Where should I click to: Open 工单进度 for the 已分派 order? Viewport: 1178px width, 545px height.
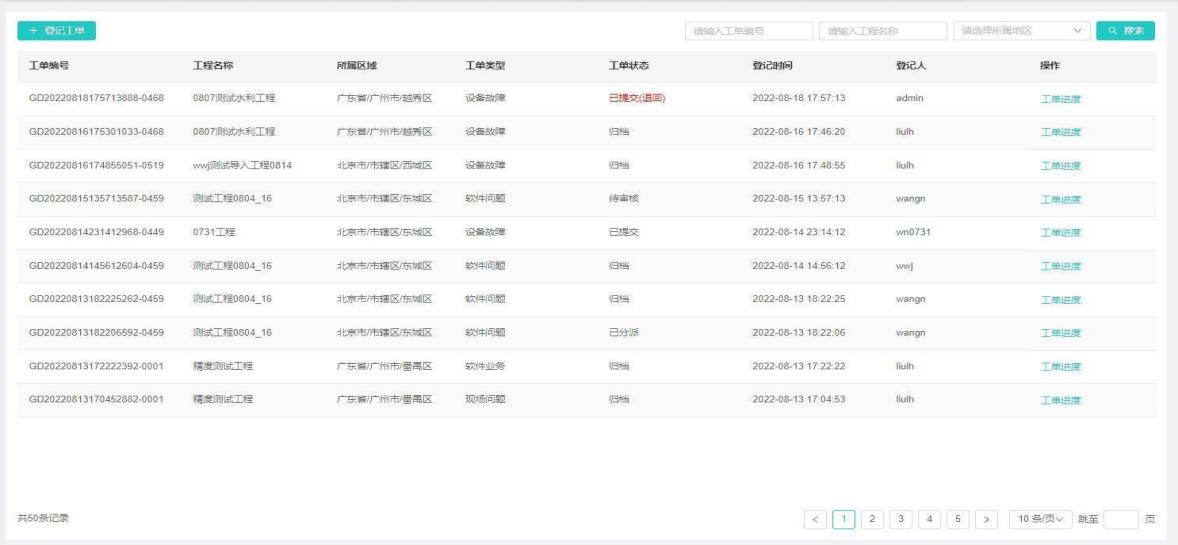(1061, 333)
